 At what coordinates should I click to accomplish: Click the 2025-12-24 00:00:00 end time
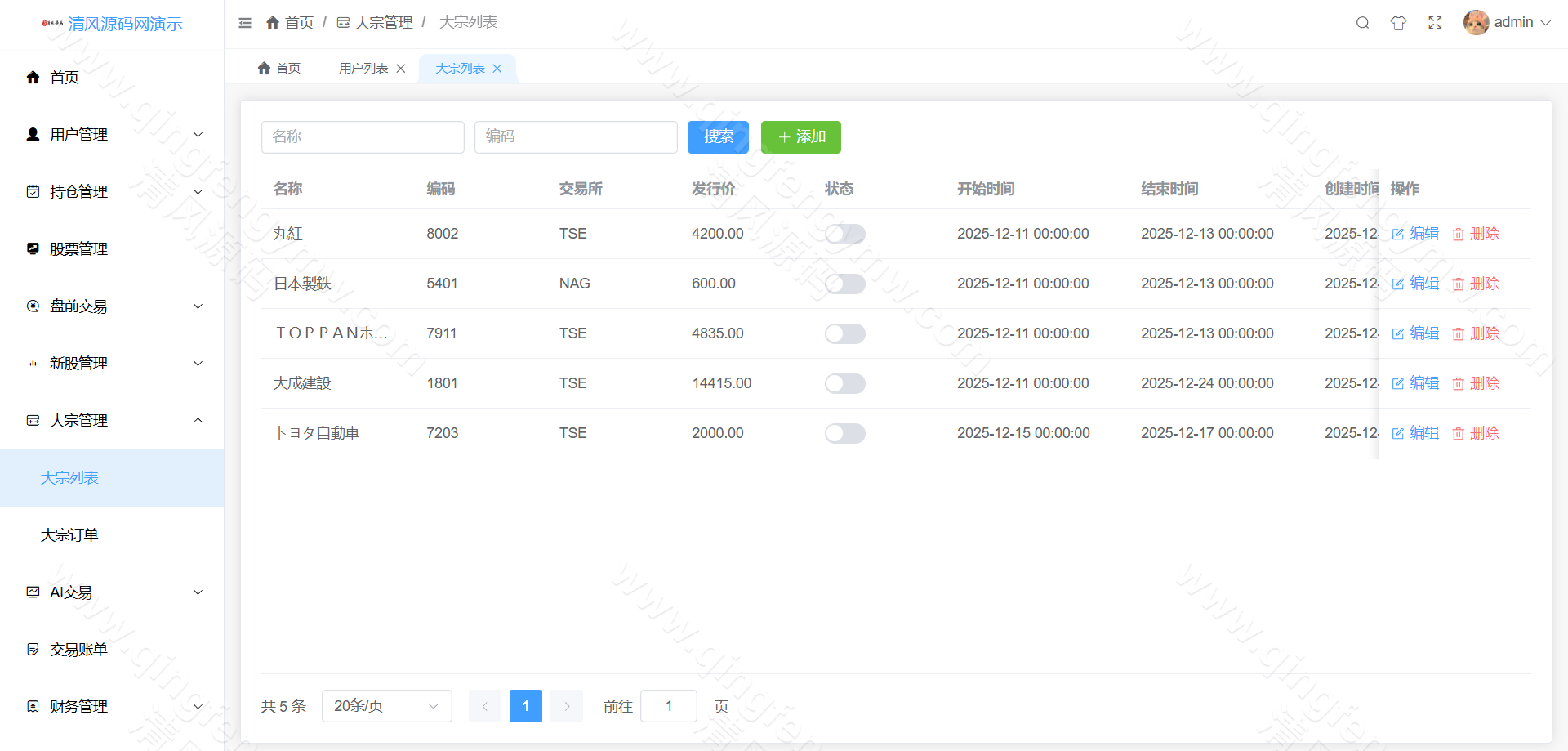tap(1207, 384)
